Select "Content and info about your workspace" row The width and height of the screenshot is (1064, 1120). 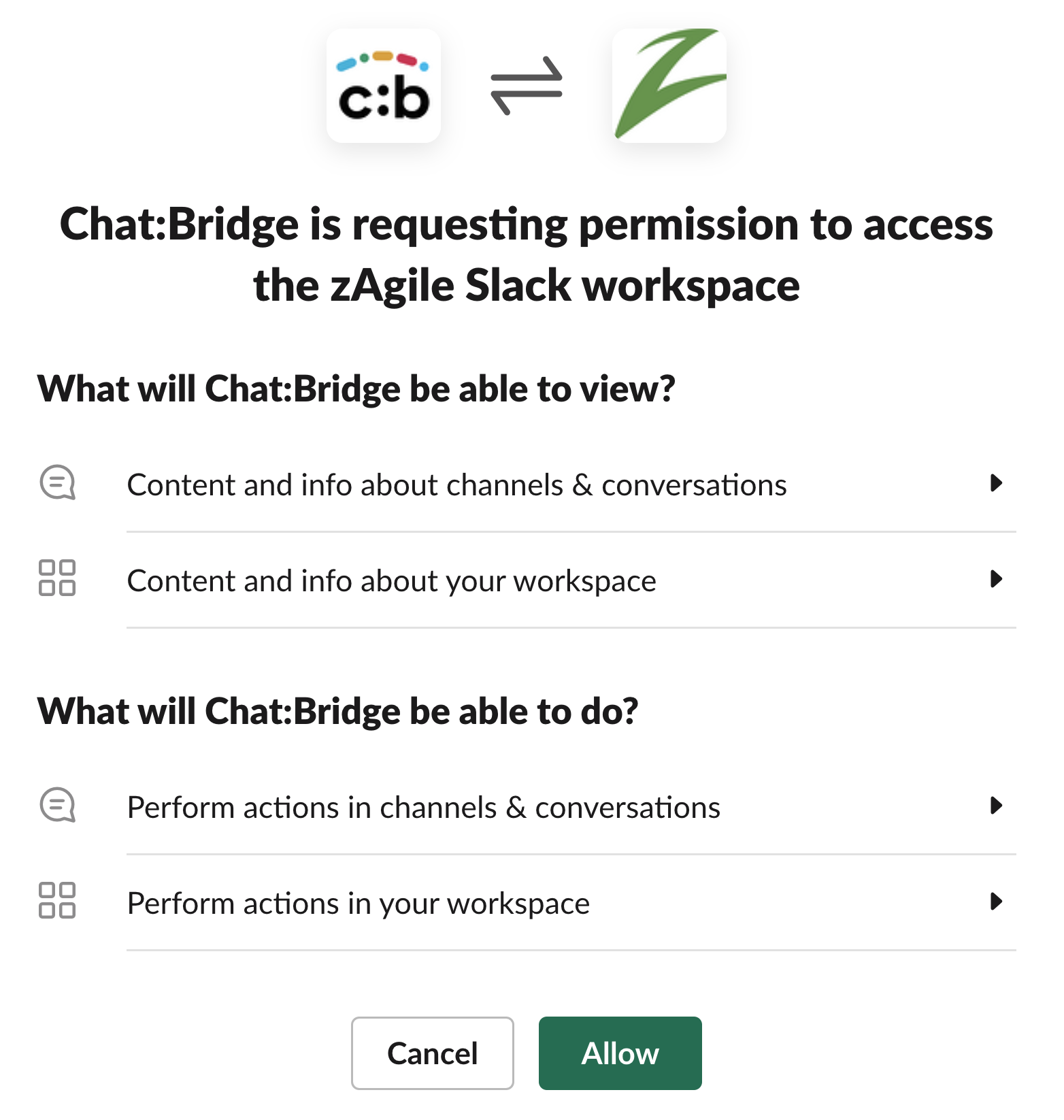click(x=391, y=581)
